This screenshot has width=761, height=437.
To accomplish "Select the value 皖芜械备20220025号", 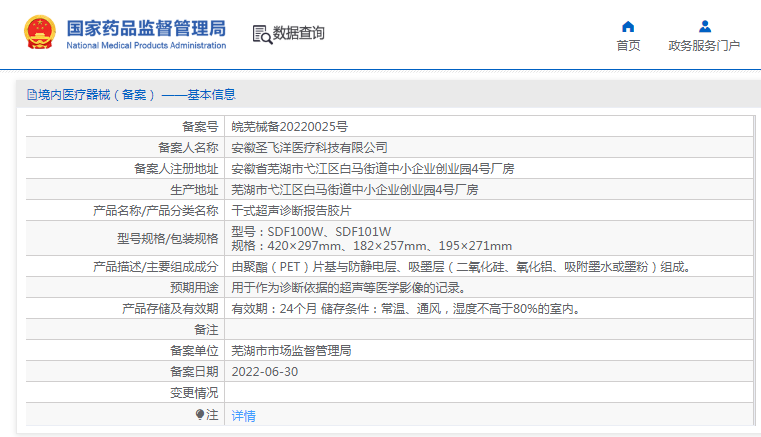I will pyautogui.click(x=290, y=127).
